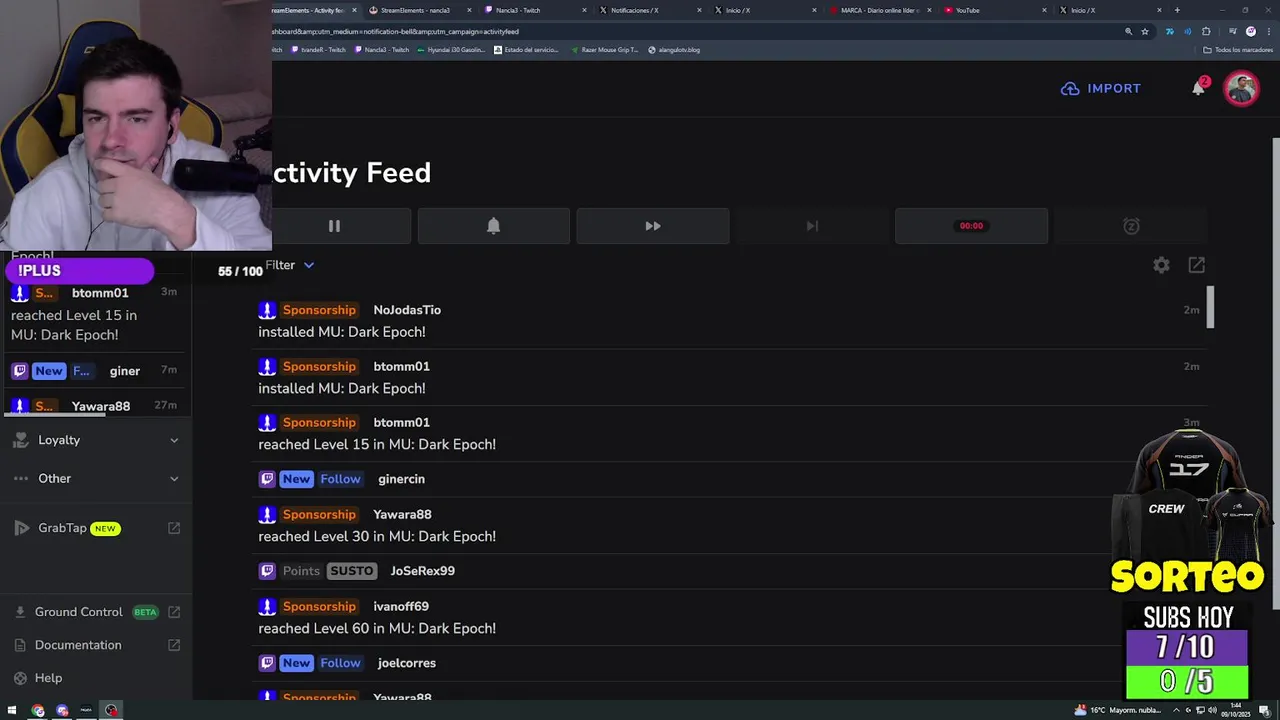Click external-link icon beside Documentation

(x=174, y=645)
